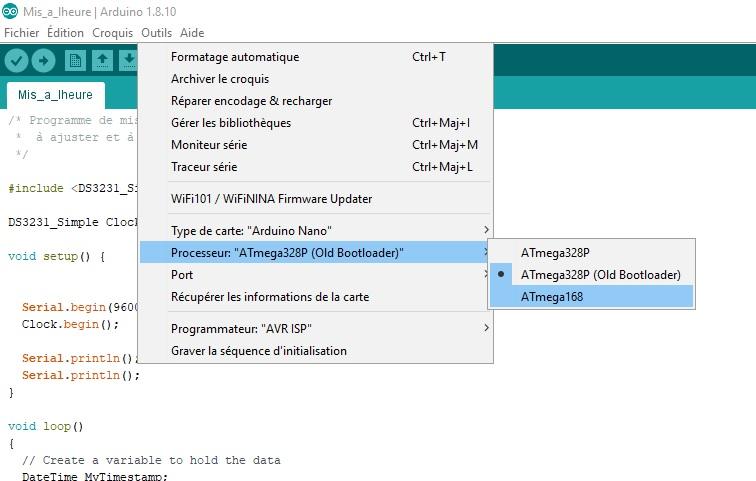Open the Moniteur série
Viewport: 756px width, 481px height.
[316, 145]
